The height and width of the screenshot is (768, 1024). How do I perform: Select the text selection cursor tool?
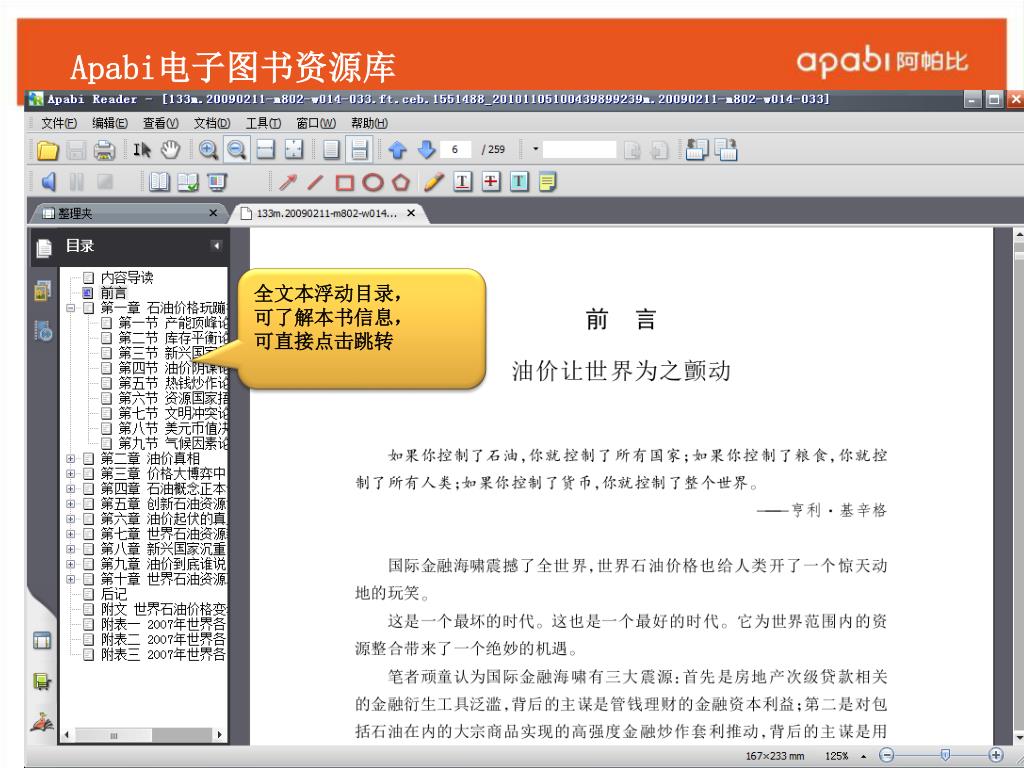(142, 150)
